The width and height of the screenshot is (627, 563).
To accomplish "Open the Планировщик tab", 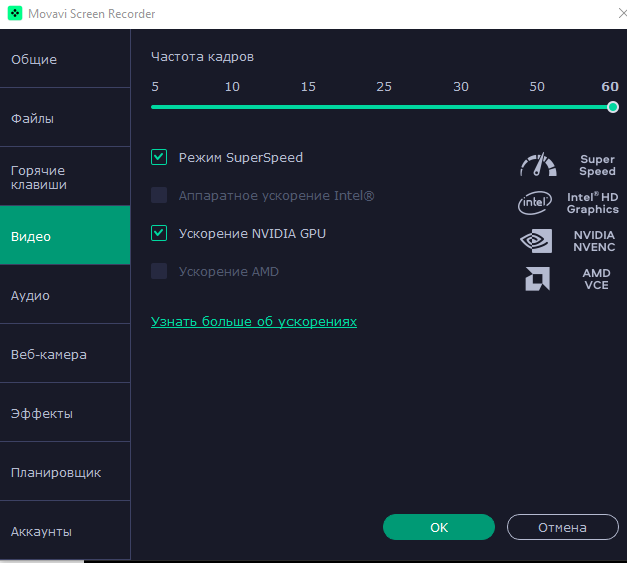I will point(65,471).
